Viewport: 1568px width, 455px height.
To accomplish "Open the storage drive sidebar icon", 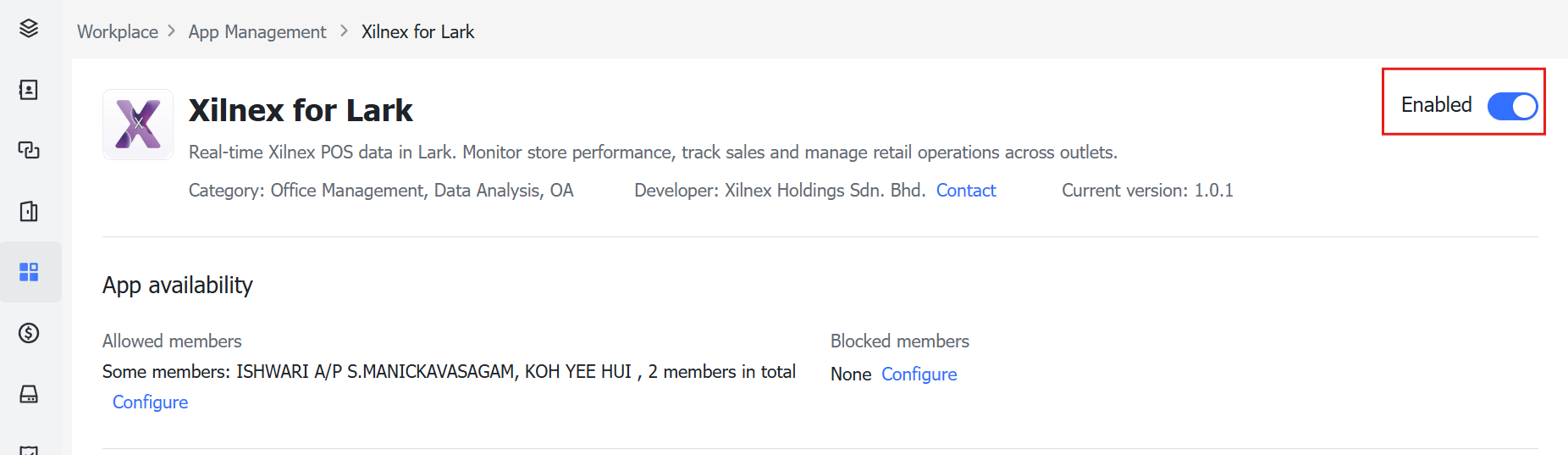I will [29, 394].
